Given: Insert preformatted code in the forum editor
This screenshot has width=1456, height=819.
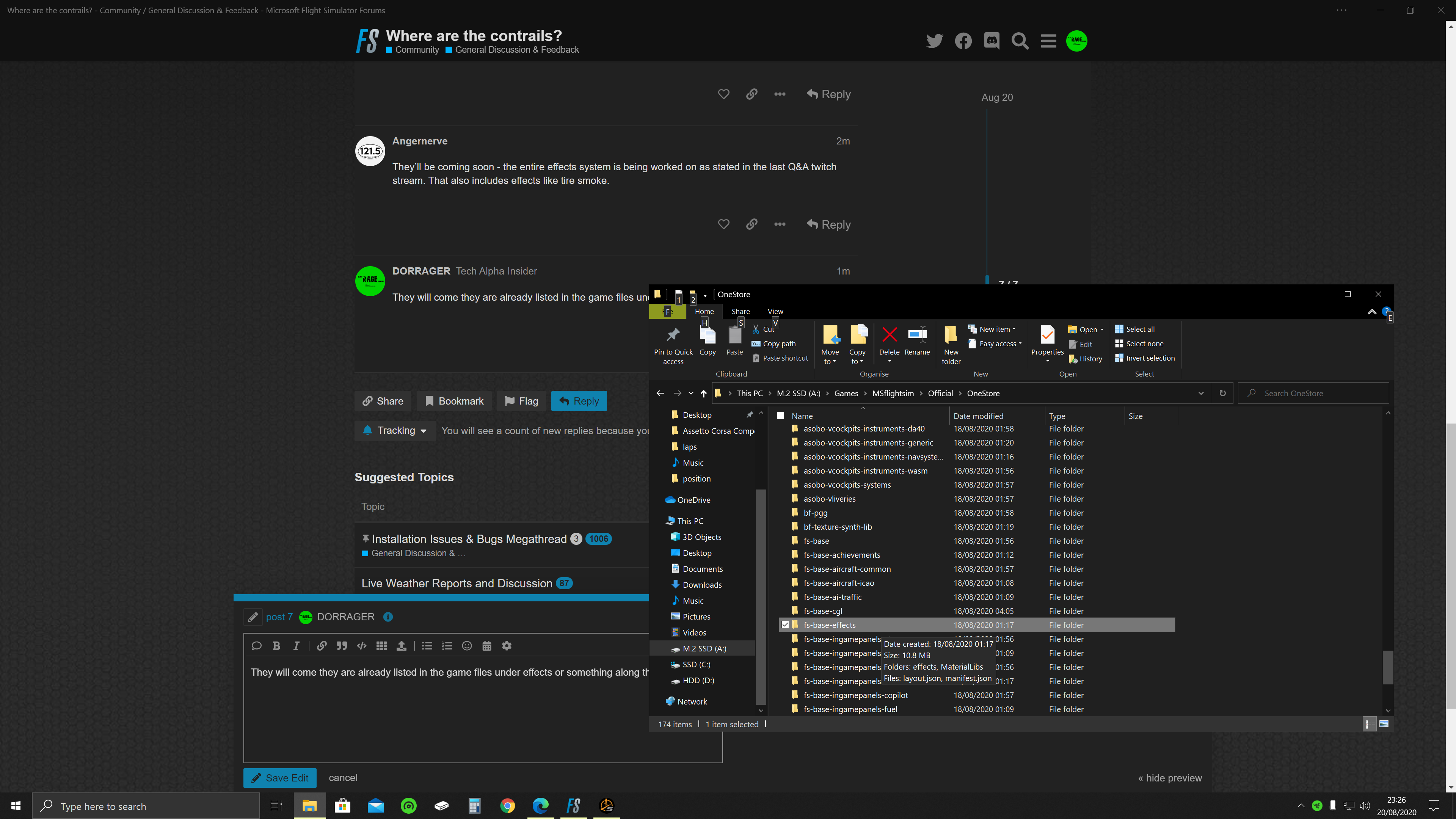Looking at the screenshot, I should (362, 645).
